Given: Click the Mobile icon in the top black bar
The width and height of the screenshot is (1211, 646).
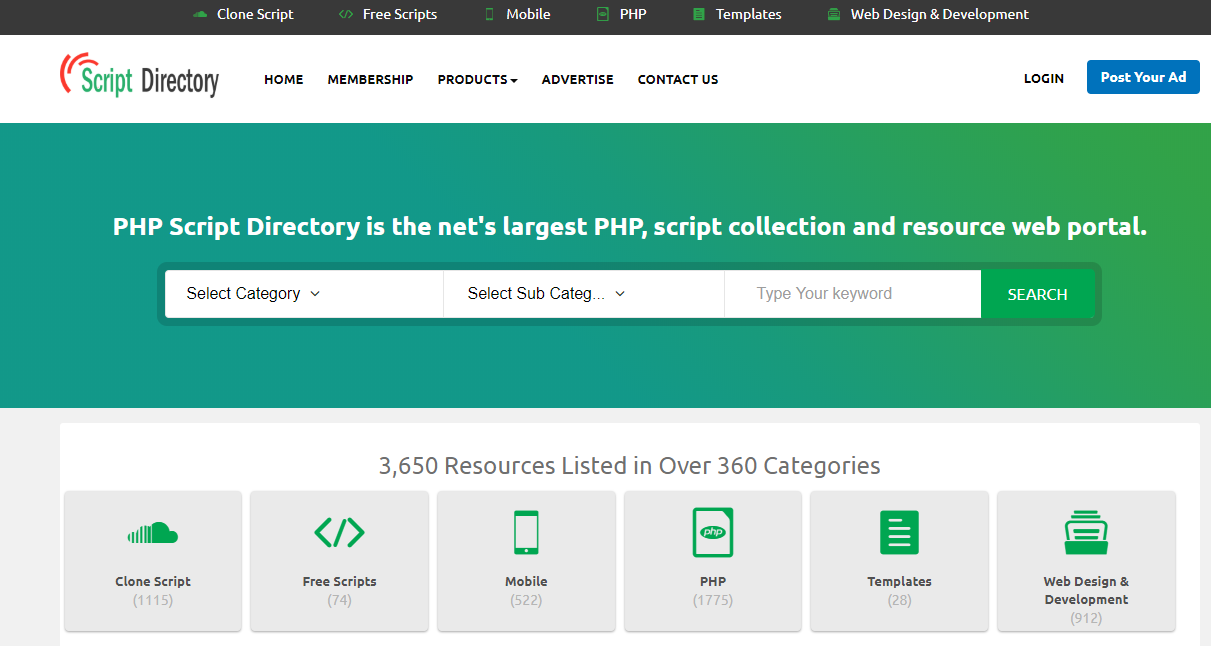Looking at the screenshot, I should click(x=488, y=14).
